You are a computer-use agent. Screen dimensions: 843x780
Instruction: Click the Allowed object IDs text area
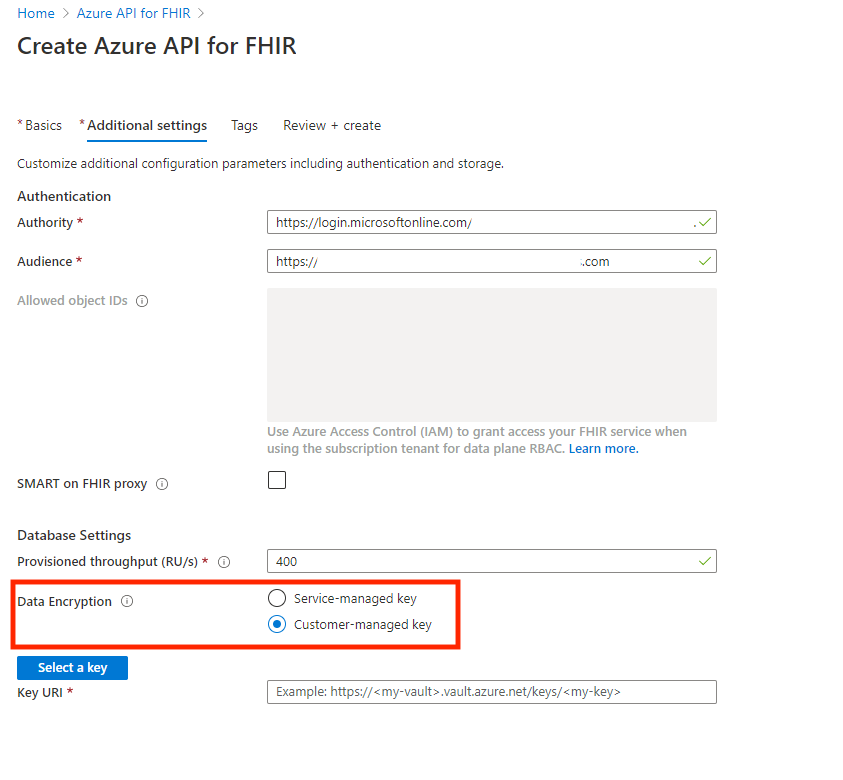coord(491,355)
